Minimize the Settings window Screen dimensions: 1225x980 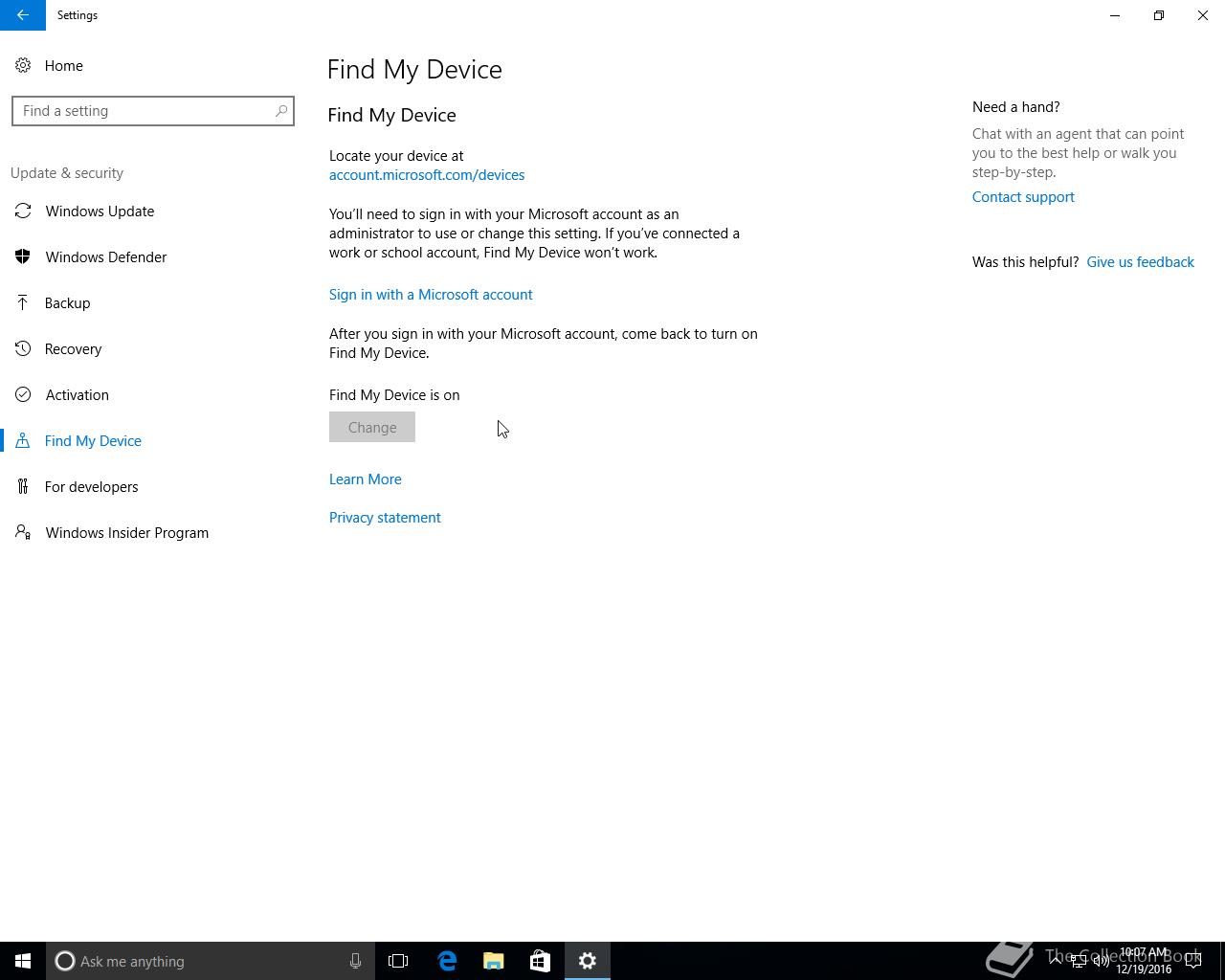(x=1115, y=15)
